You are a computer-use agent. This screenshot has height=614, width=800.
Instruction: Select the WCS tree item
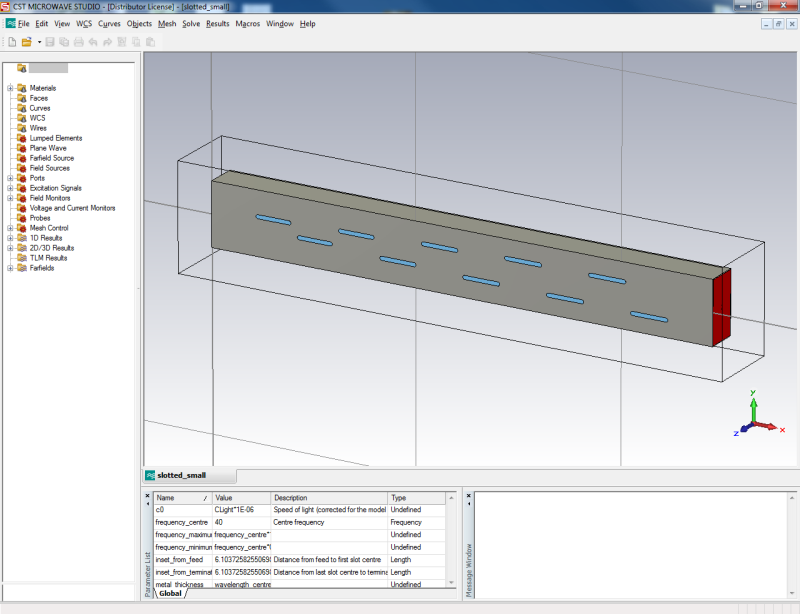coord(37,118)
